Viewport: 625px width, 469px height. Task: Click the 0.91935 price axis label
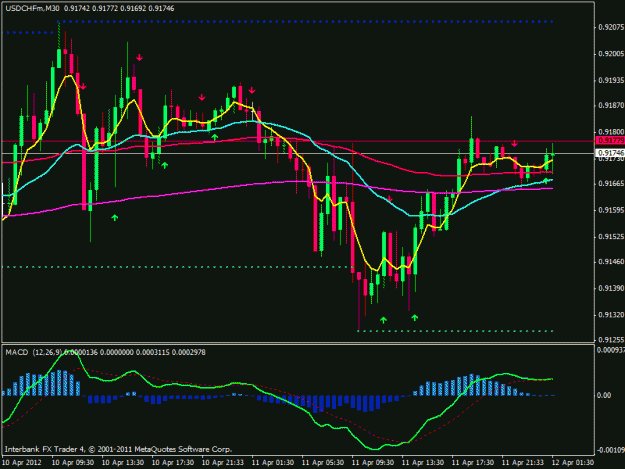[611, 80]
